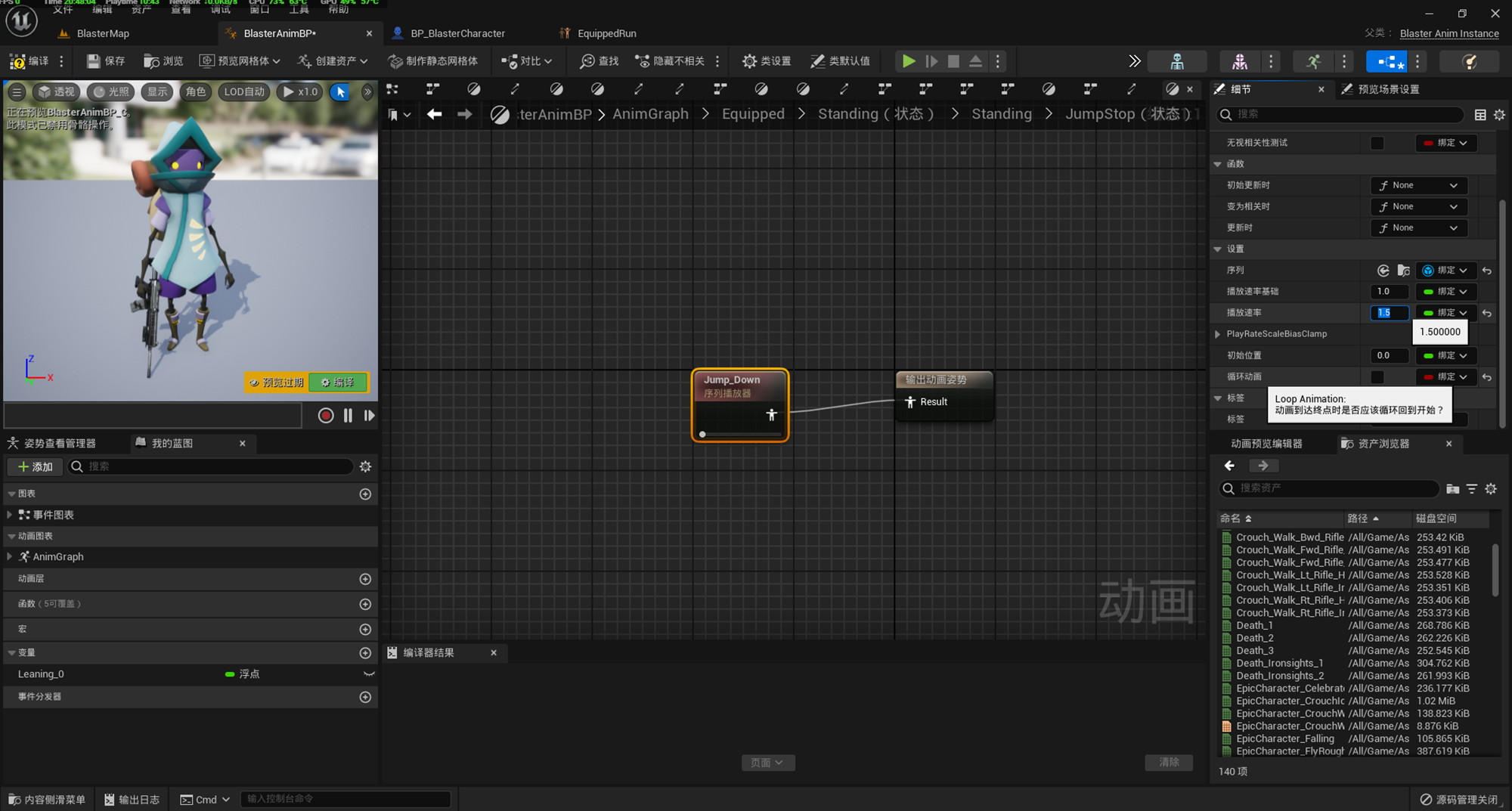The image size is (1512, 811).
Task: Expand AnimGraph tree item
Action: pos(9,556)
